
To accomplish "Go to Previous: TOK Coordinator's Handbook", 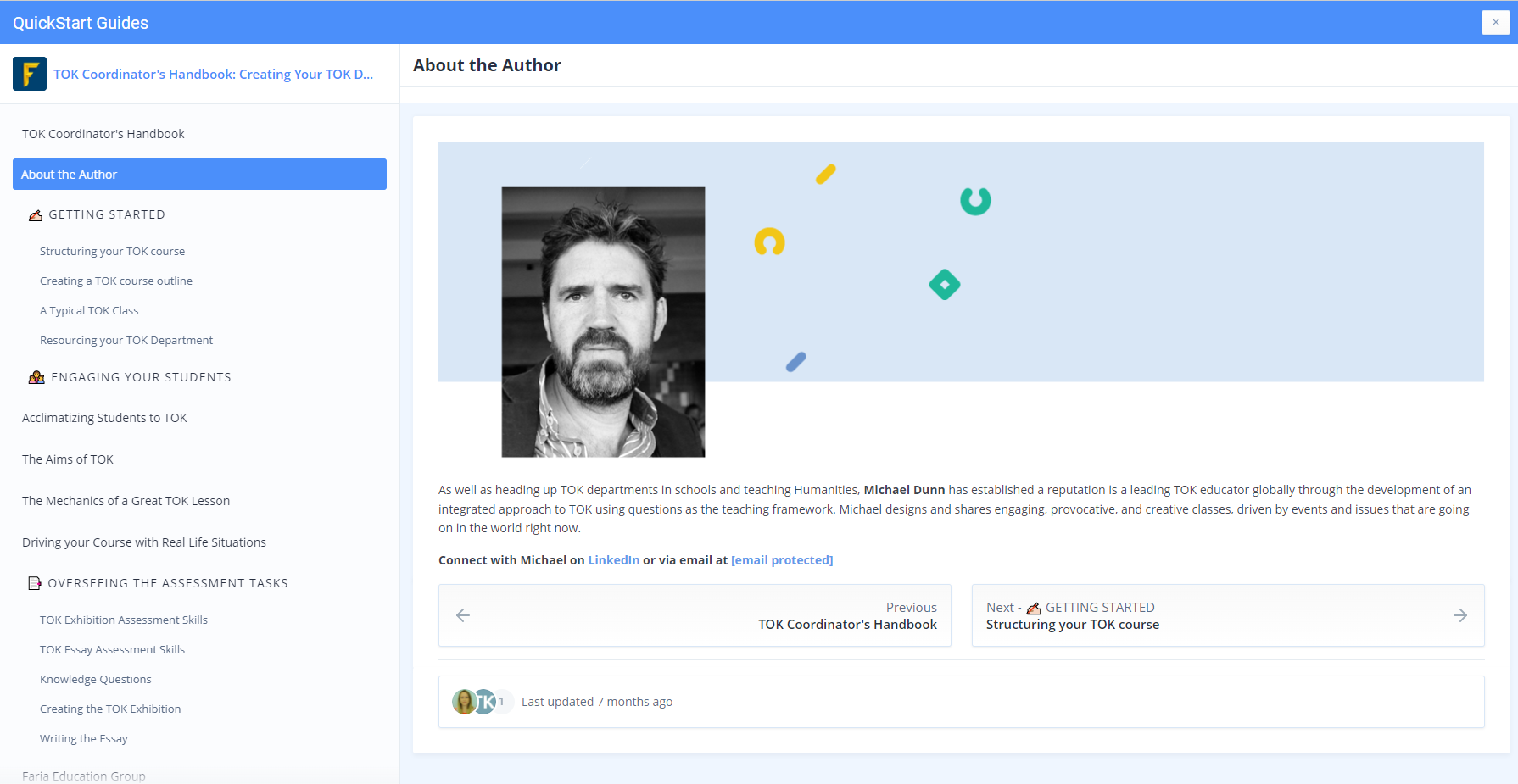I will (x=695, y=615).
